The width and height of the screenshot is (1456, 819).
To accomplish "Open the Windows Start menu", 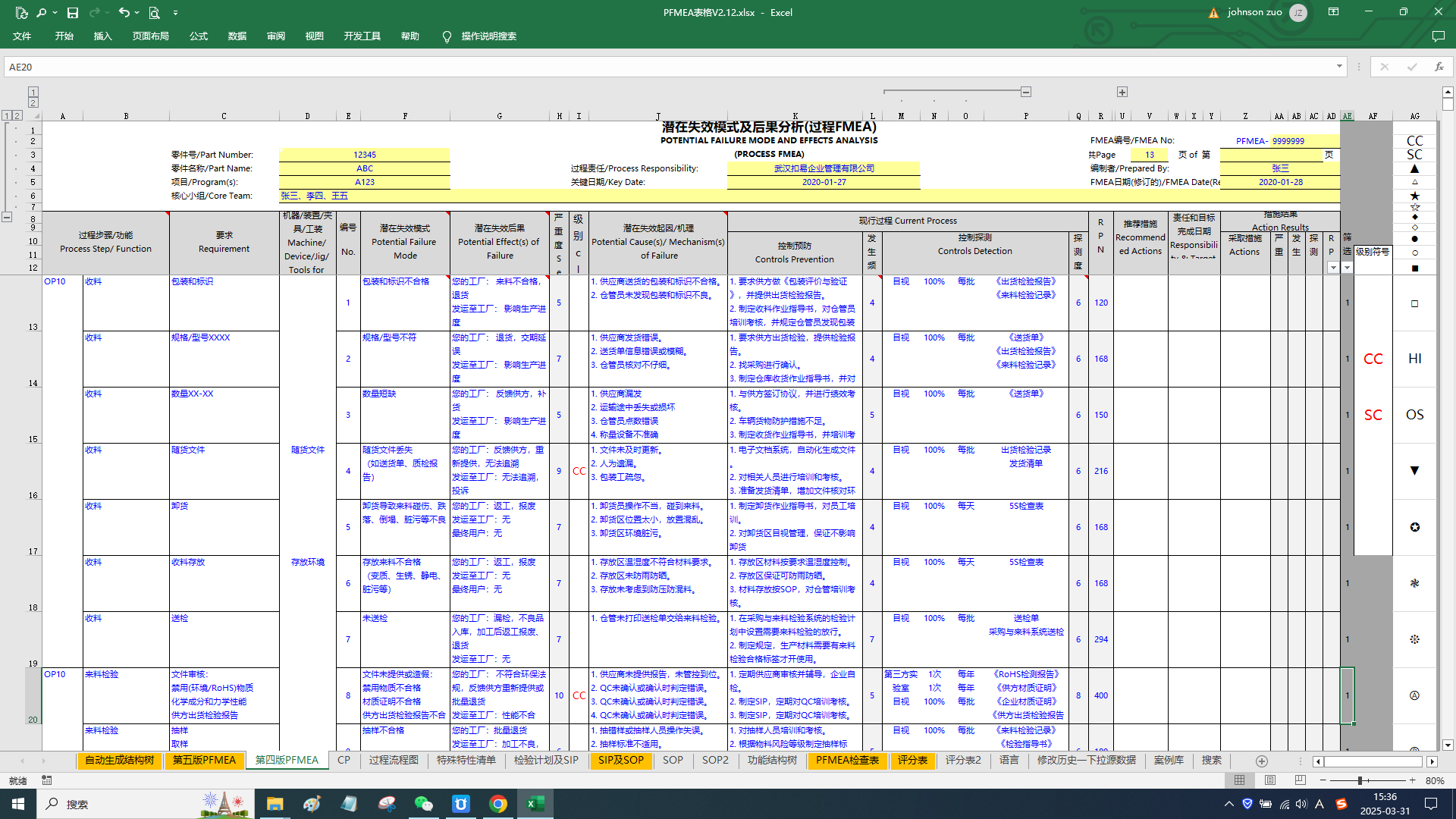I will pyautogui.click(x=18, y=804).
